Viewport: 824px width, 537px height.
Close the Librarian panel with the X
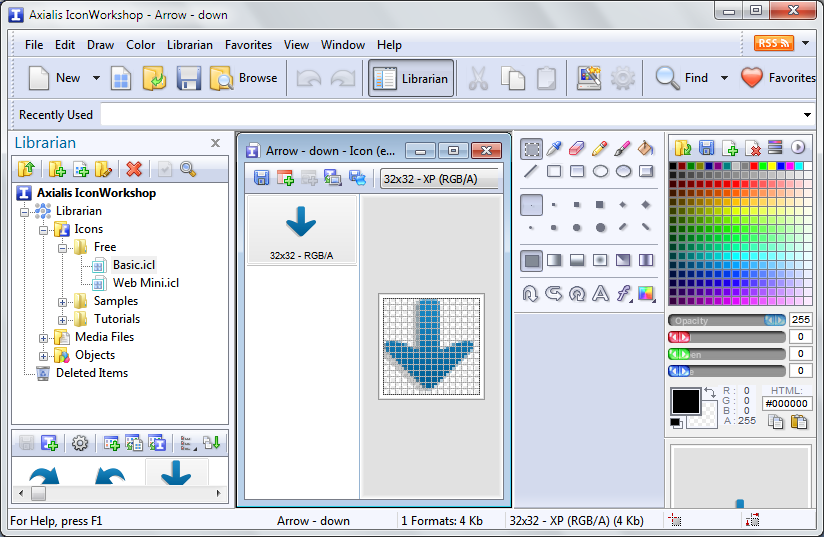215,143
